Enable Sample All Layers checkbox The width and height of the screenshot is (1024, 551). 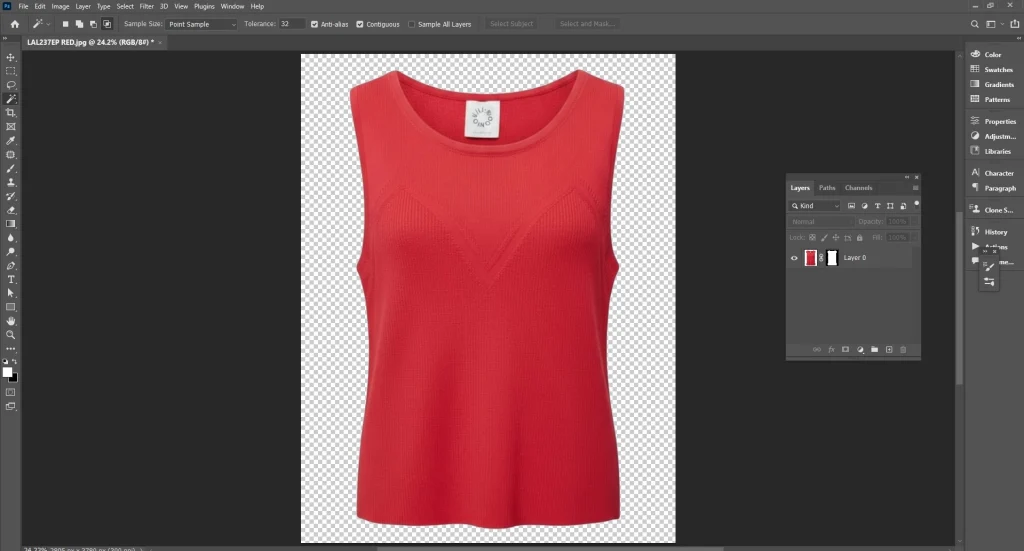click(412, 24)
